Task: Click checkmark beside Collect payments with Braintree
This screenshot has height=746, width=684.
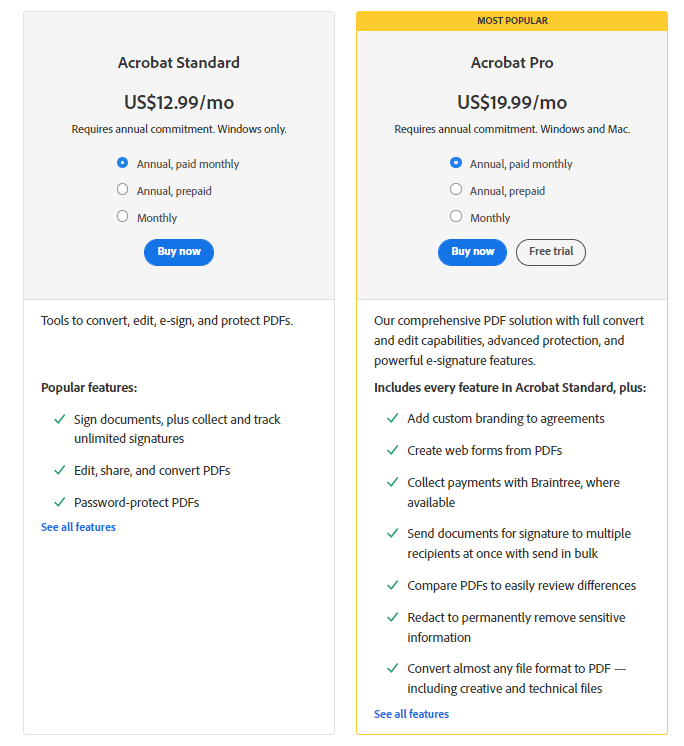Action: [393, 482]
